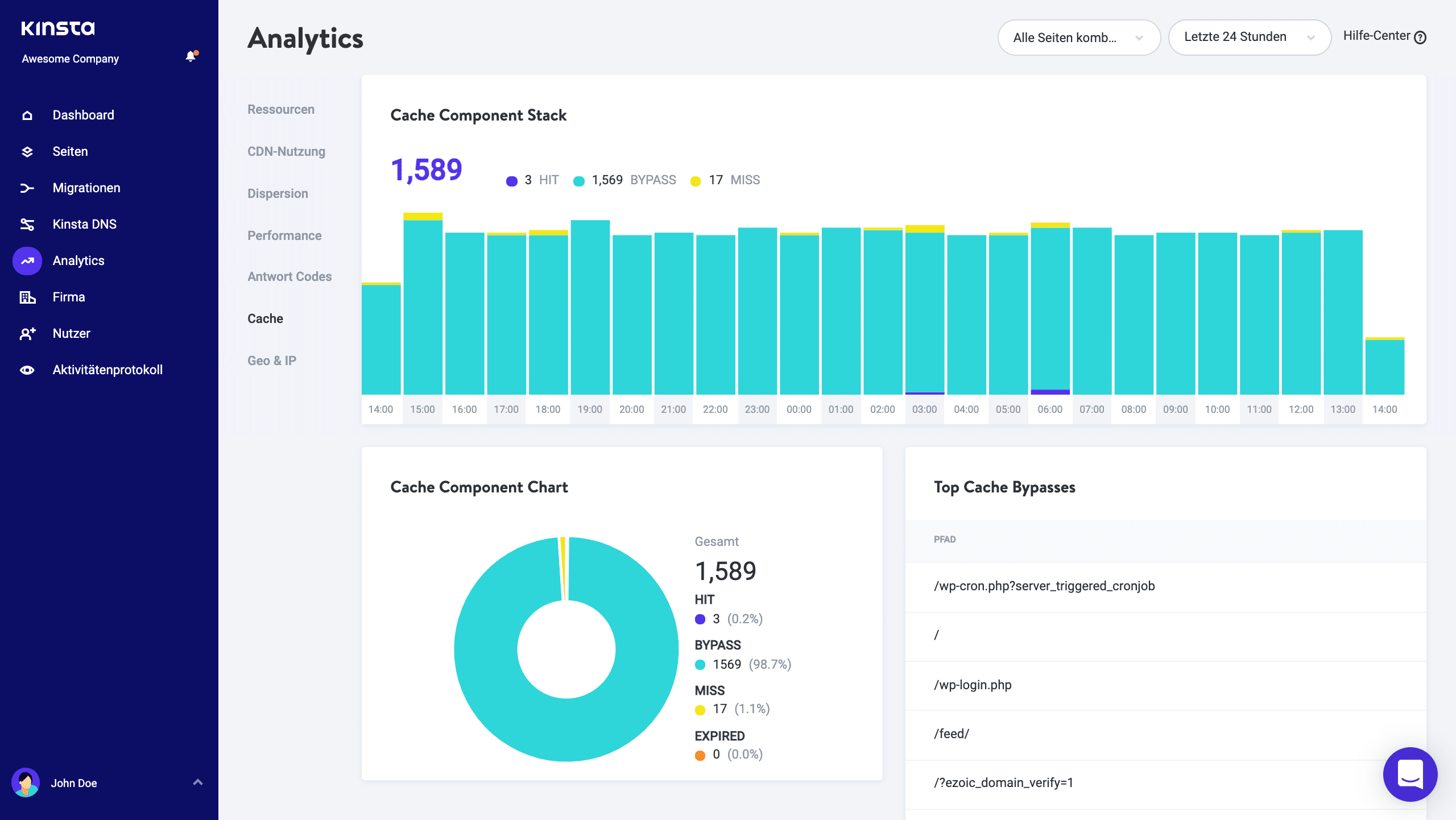
Task: Select the Seiten sidebar icon
Action: pos(69,151)
